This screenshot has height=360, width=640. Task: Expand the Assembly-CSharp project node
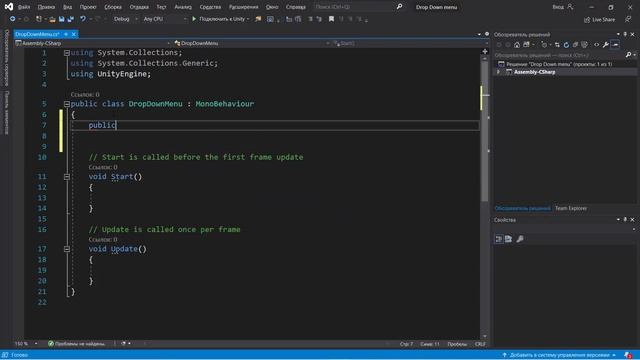coord(498,72)
